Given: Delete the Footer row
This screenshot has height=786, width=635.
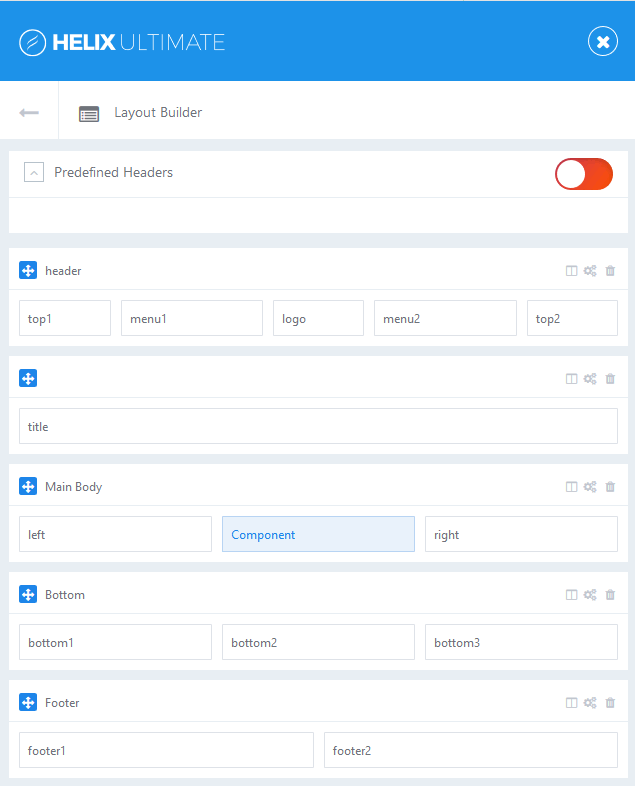Looking at the screenshot, I should [610, 703].
